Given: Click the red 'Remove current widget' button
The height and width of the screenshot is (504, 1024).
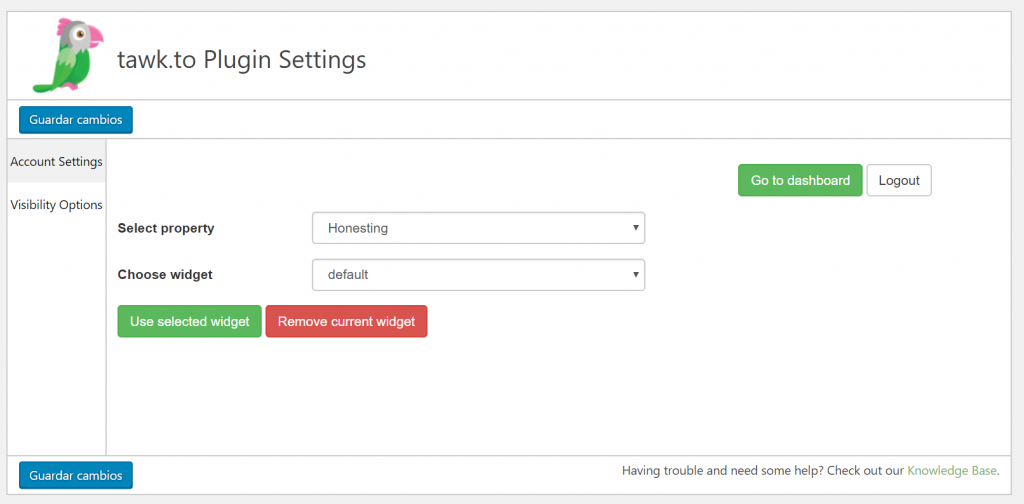Looking at the screenshot, I should (x=346, y=322).
